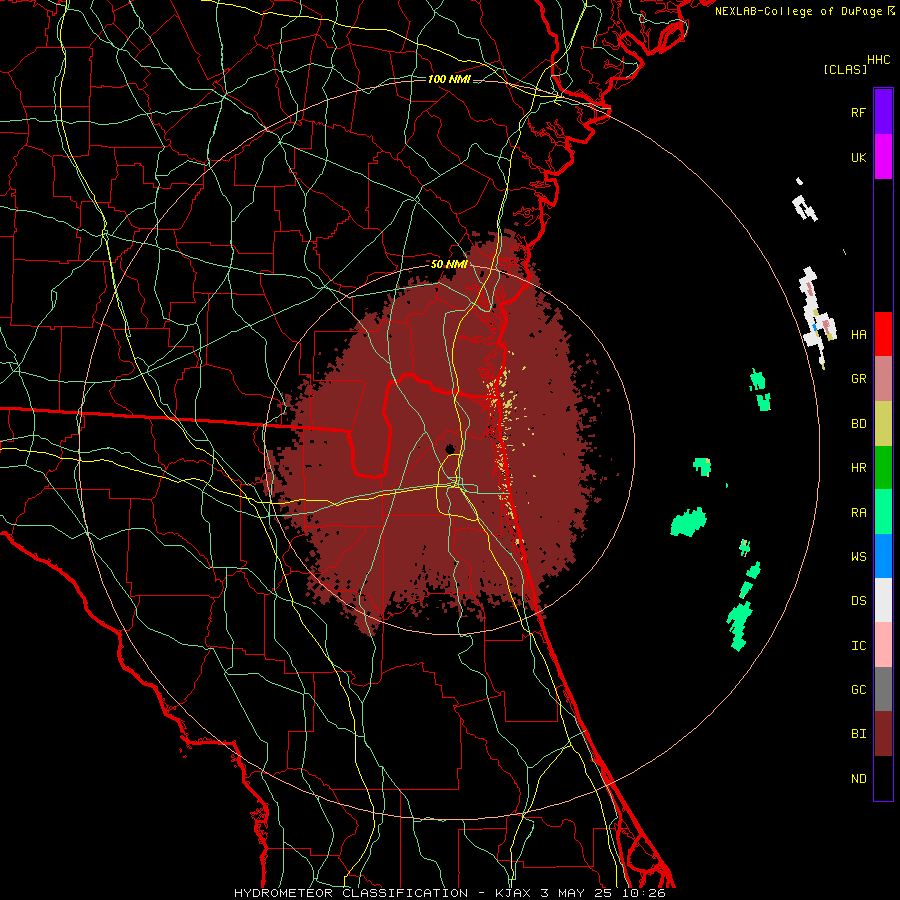Click the black radar site dot
The image size is (900, 900).
pyautogui.click(x=451, y=448)
